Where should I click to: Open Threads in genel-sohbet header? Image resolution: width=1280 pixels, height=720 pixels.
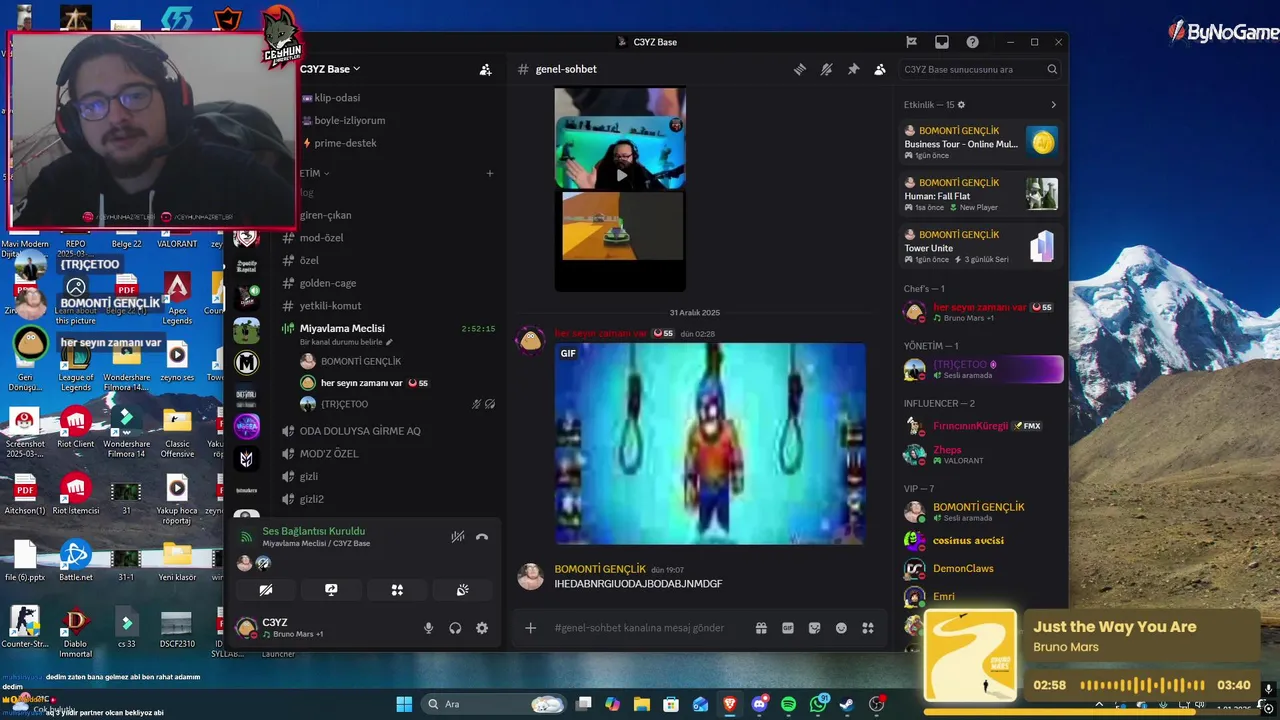800,69
